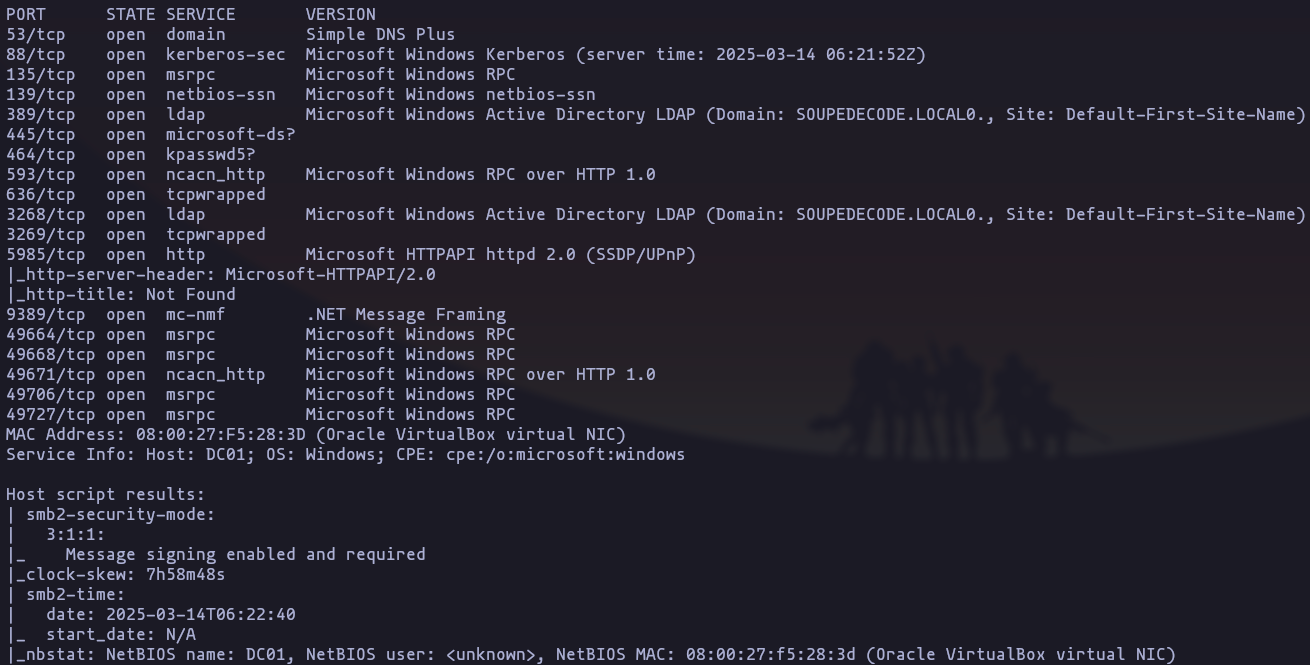Select Message signing enabled and required
The width and height of the screenshot is (1310, 665).
246,554
